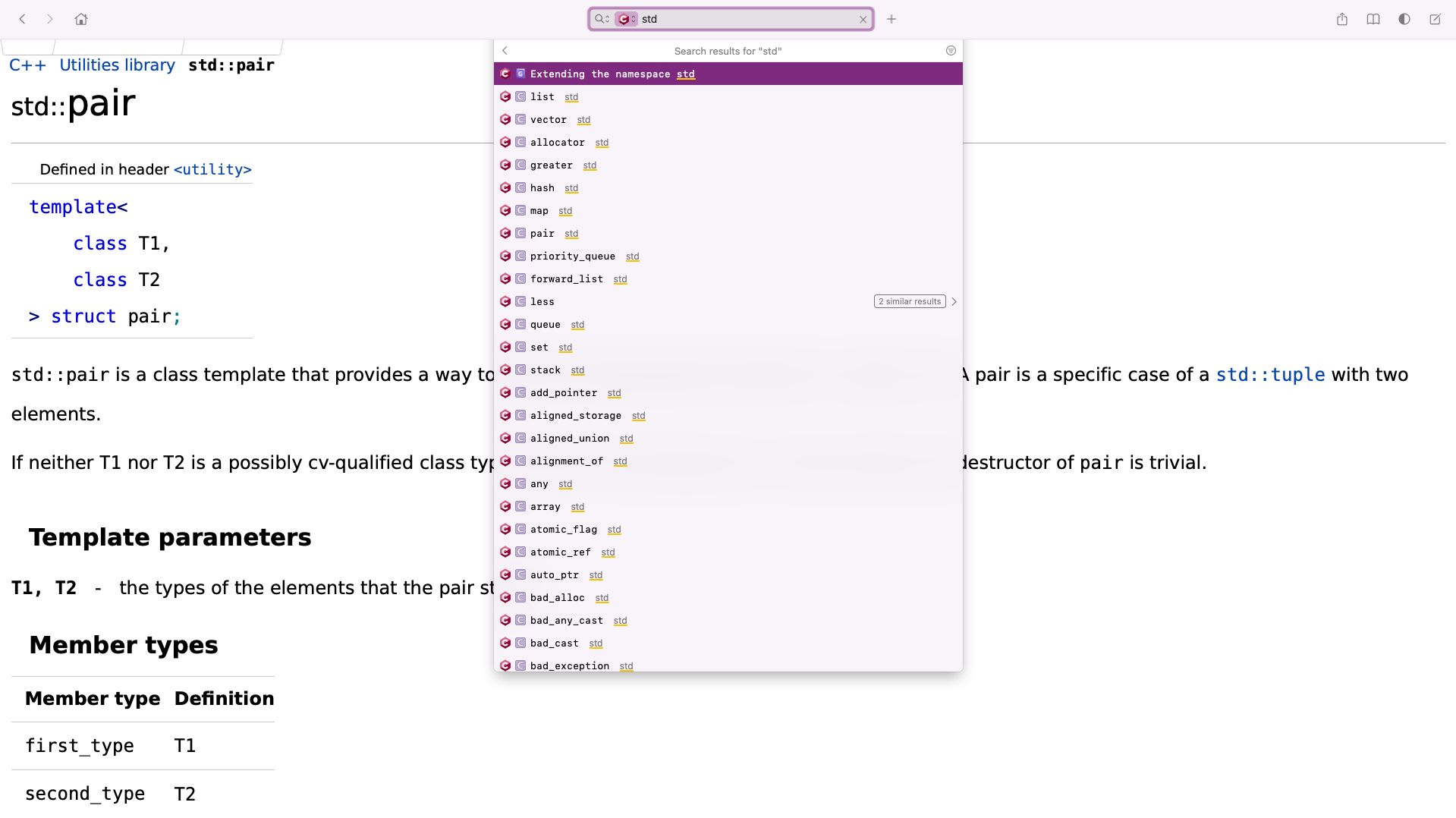Viewport: 1456px width, 818px height.
Task: Open the bookmarks book icon
Action: (1373, 19)
